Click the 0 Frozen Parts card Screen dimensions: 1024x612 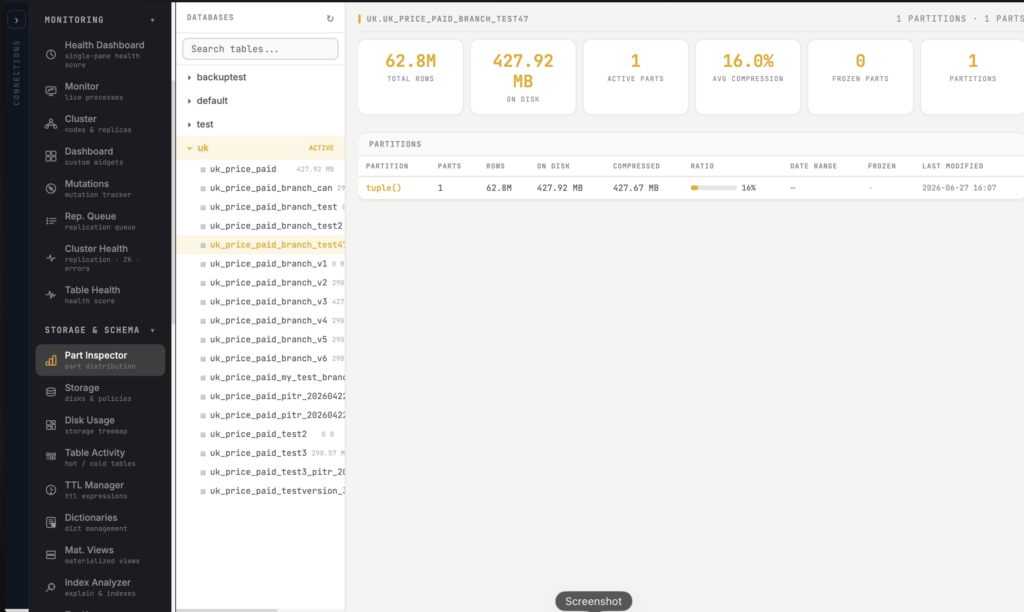[x=860, y=77]
